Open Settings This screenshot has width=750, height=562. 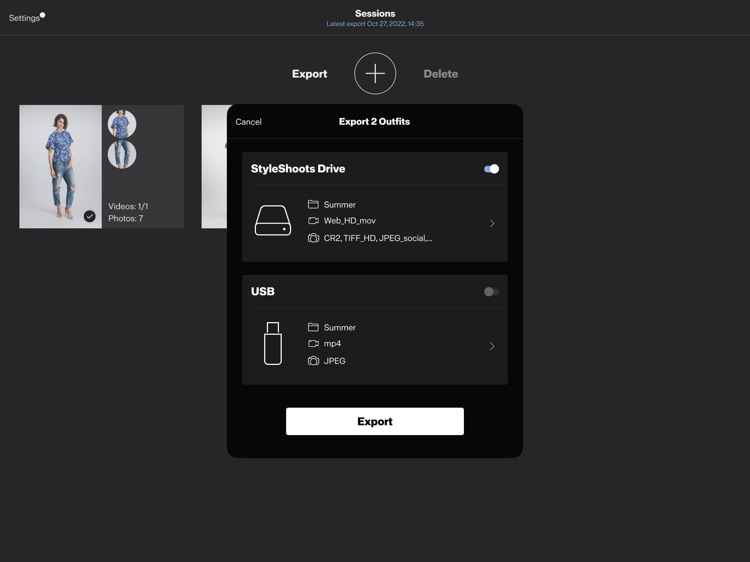[24, 18]
